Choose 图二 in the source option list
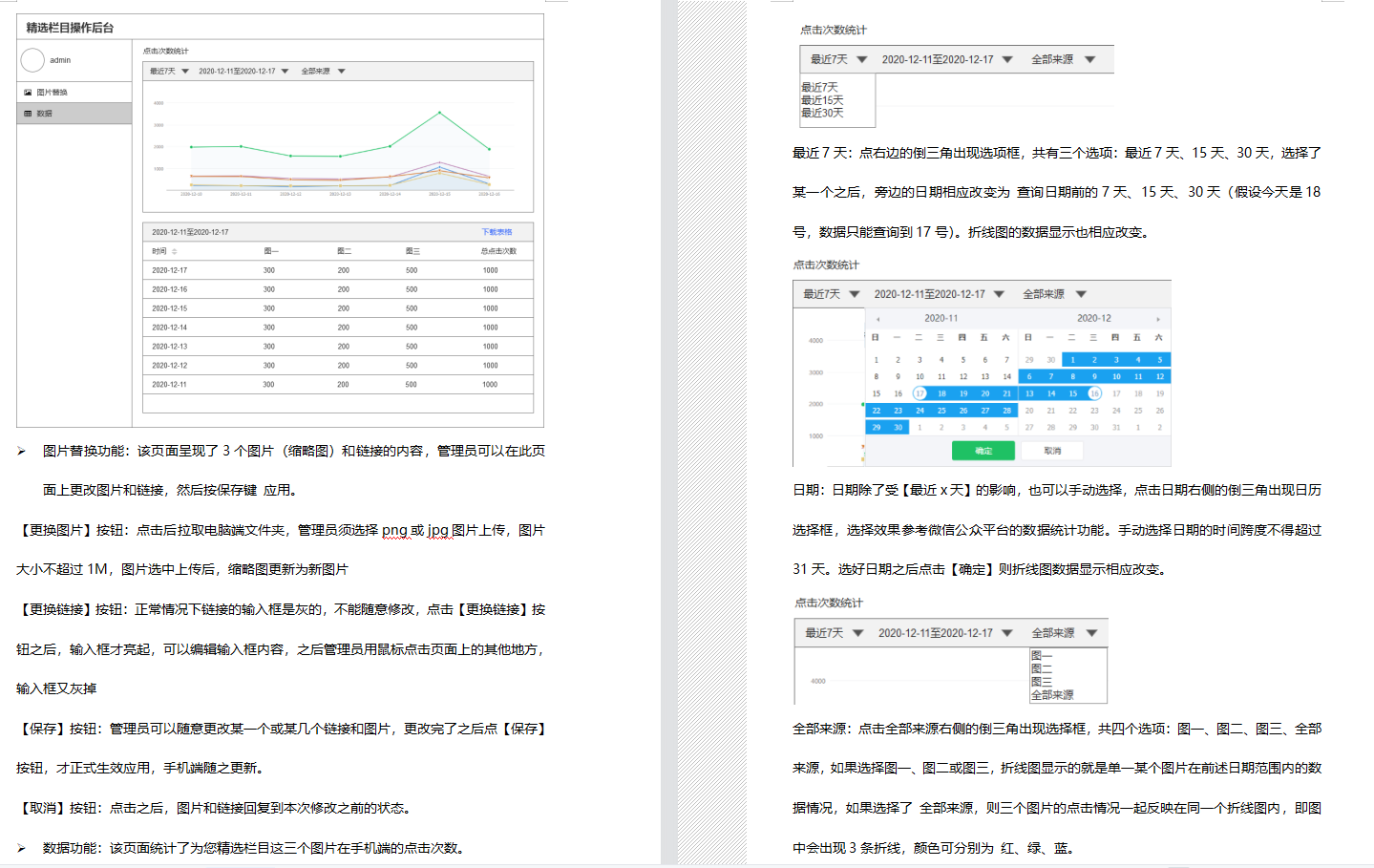 [x=1041, y=669]
